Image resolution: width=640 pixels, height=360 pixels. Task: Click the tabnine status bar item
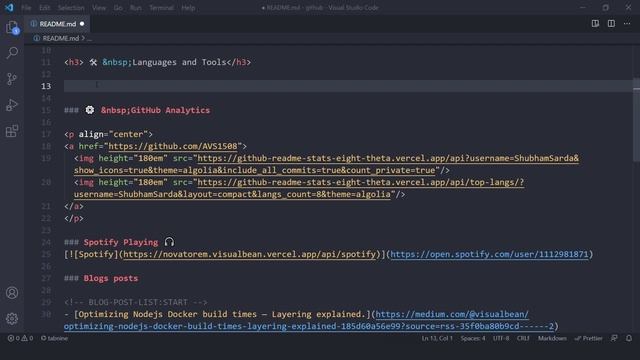[54, 338]
